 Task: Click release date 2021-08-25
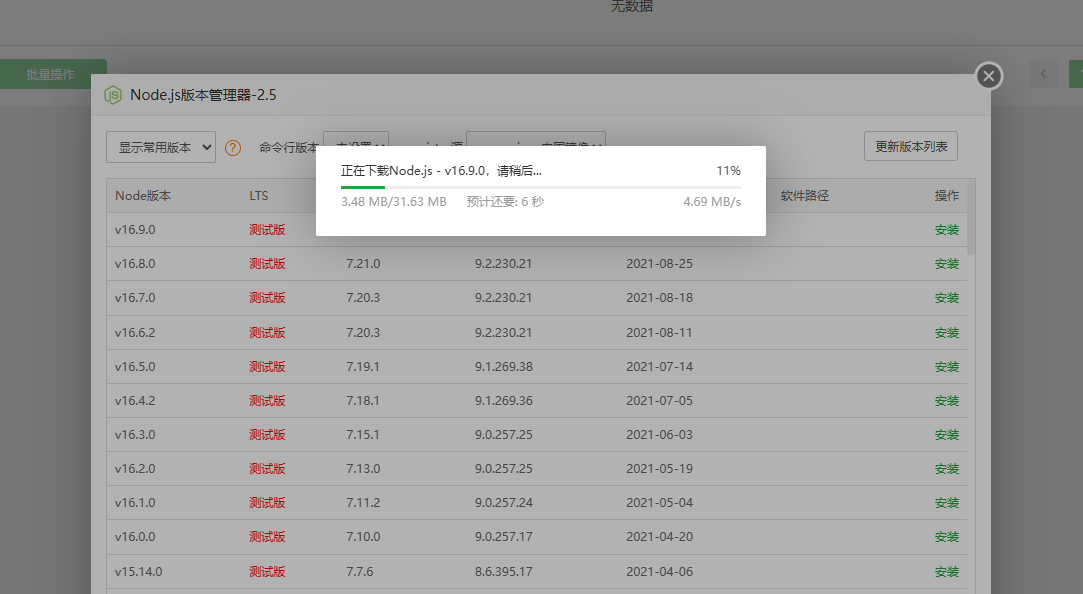point(659,264)
